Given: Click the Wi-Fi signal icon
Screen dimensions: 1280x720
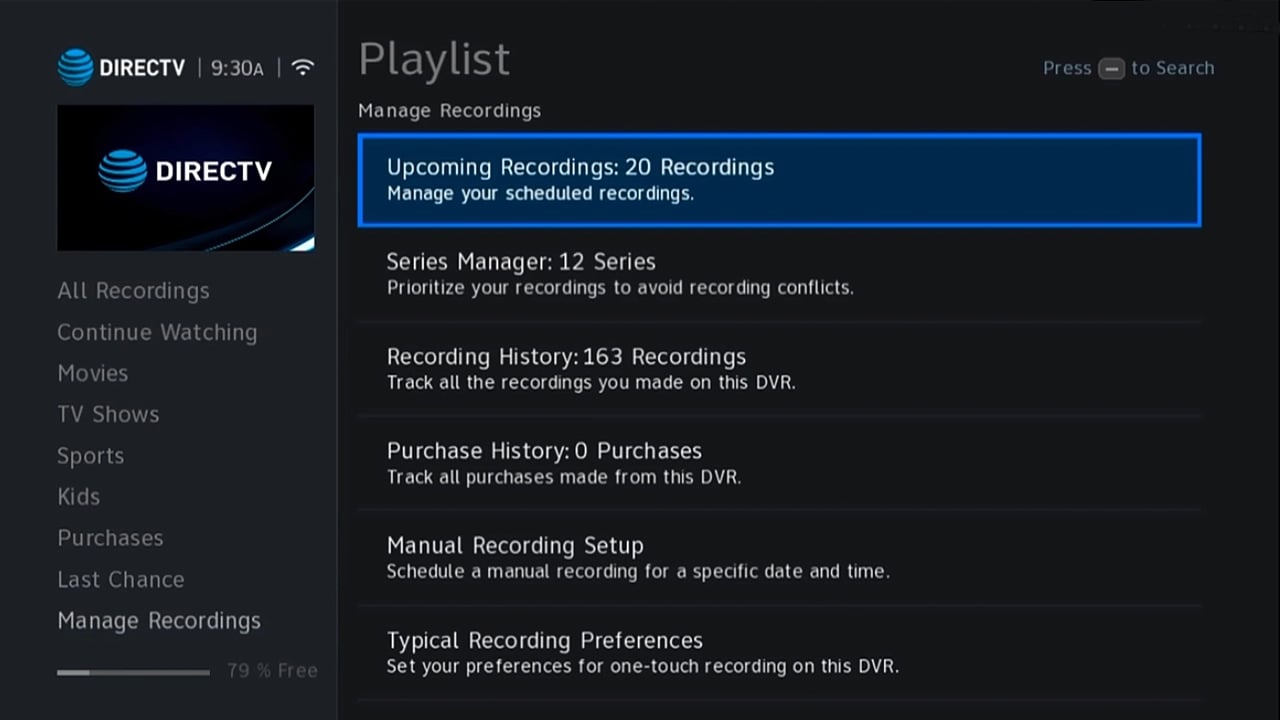Looking at the screenshot, I should [303, 68].
